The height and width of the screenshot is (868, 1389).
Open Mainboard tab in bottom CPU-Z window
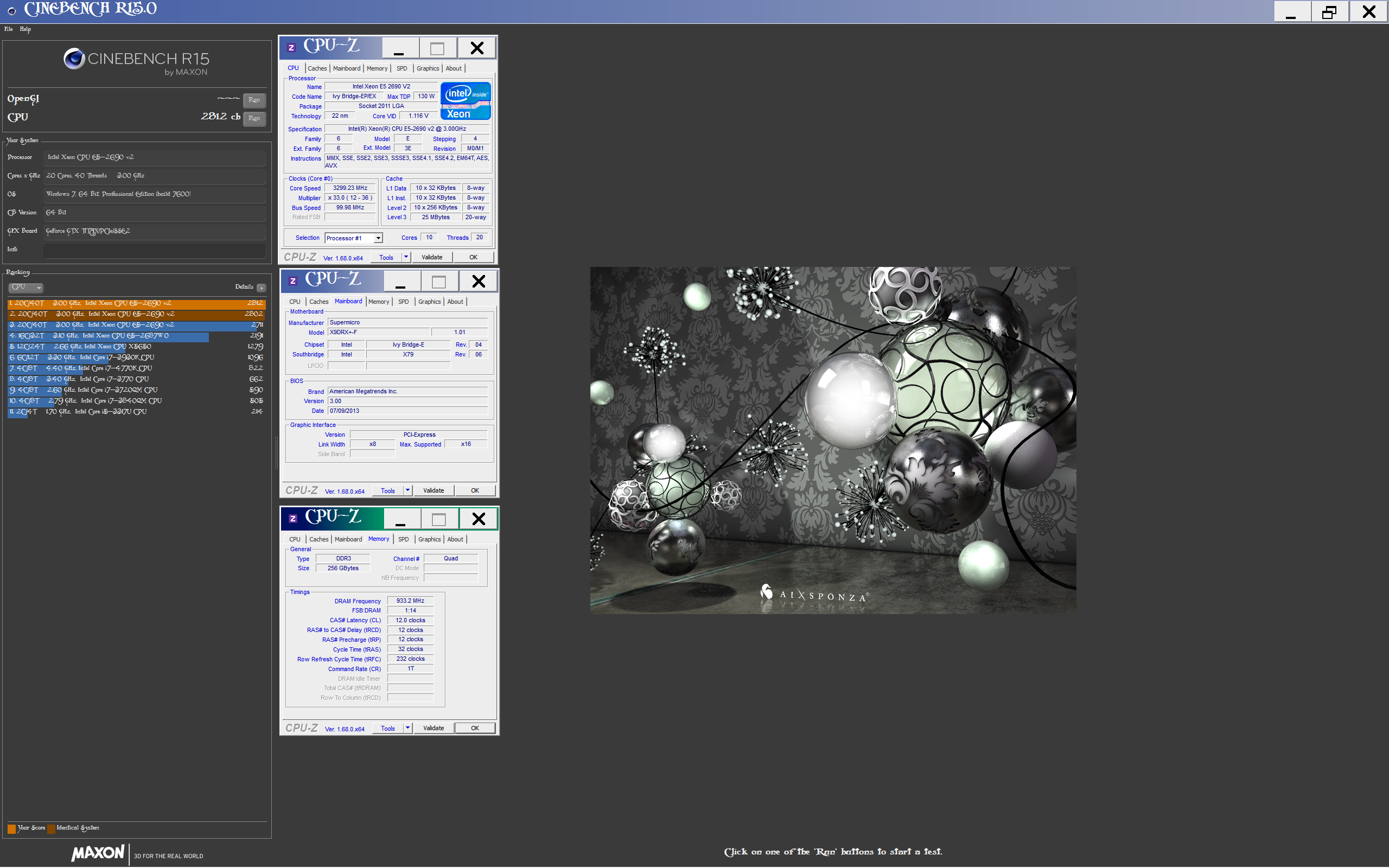[x=348, y=539]
